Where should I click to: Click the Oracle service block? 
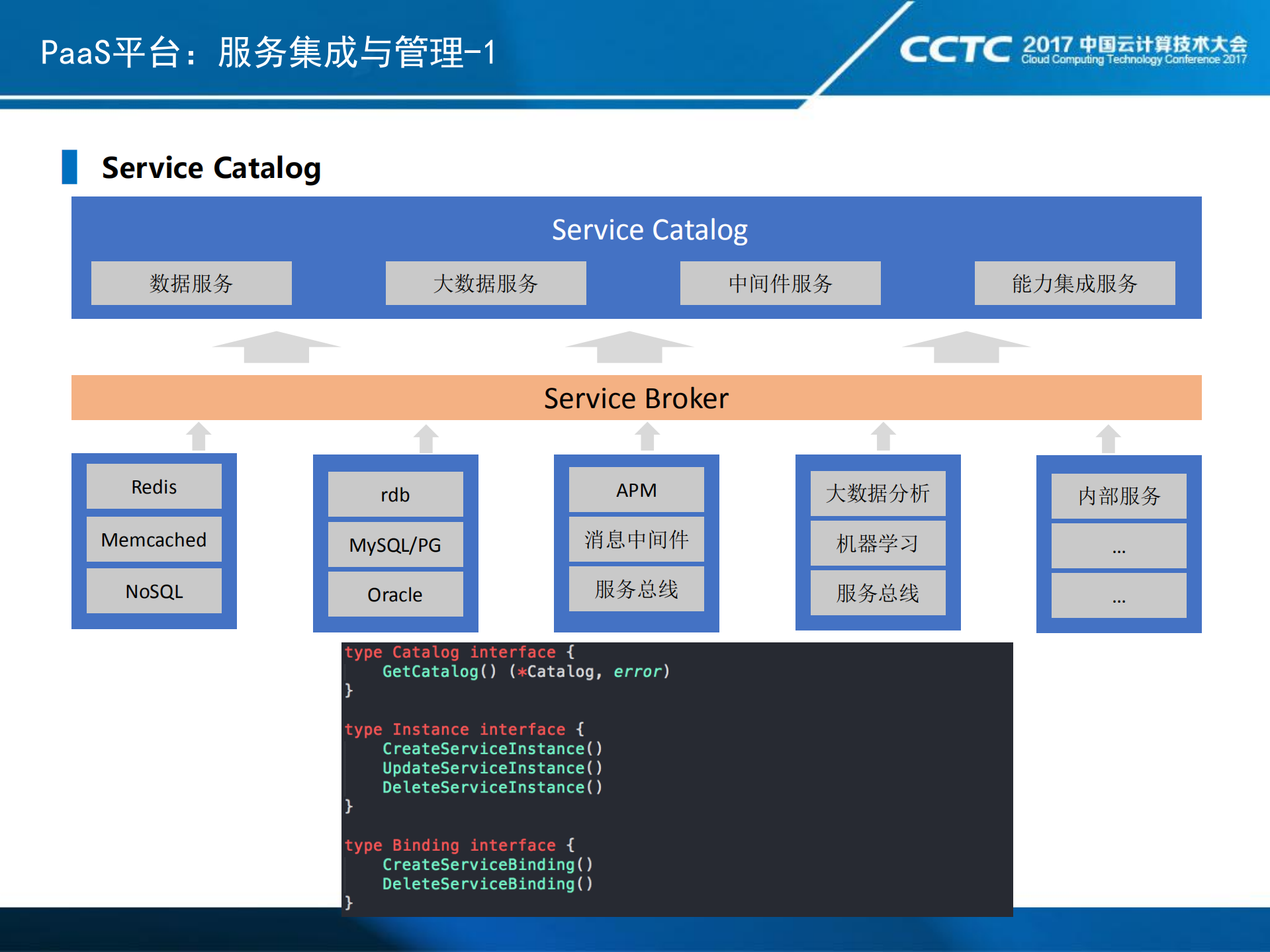pos(395,594)
